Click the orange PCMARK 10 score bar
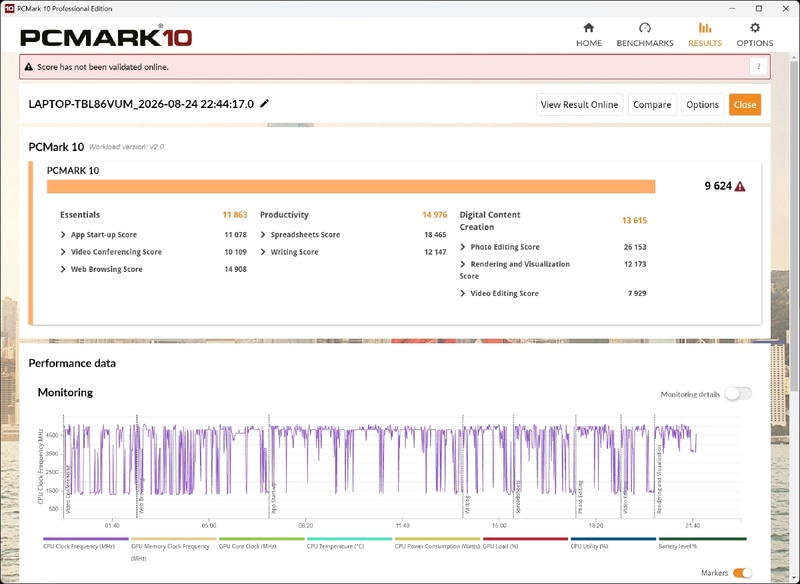This screenshot has height=584, width=800. tap(351, 187)
